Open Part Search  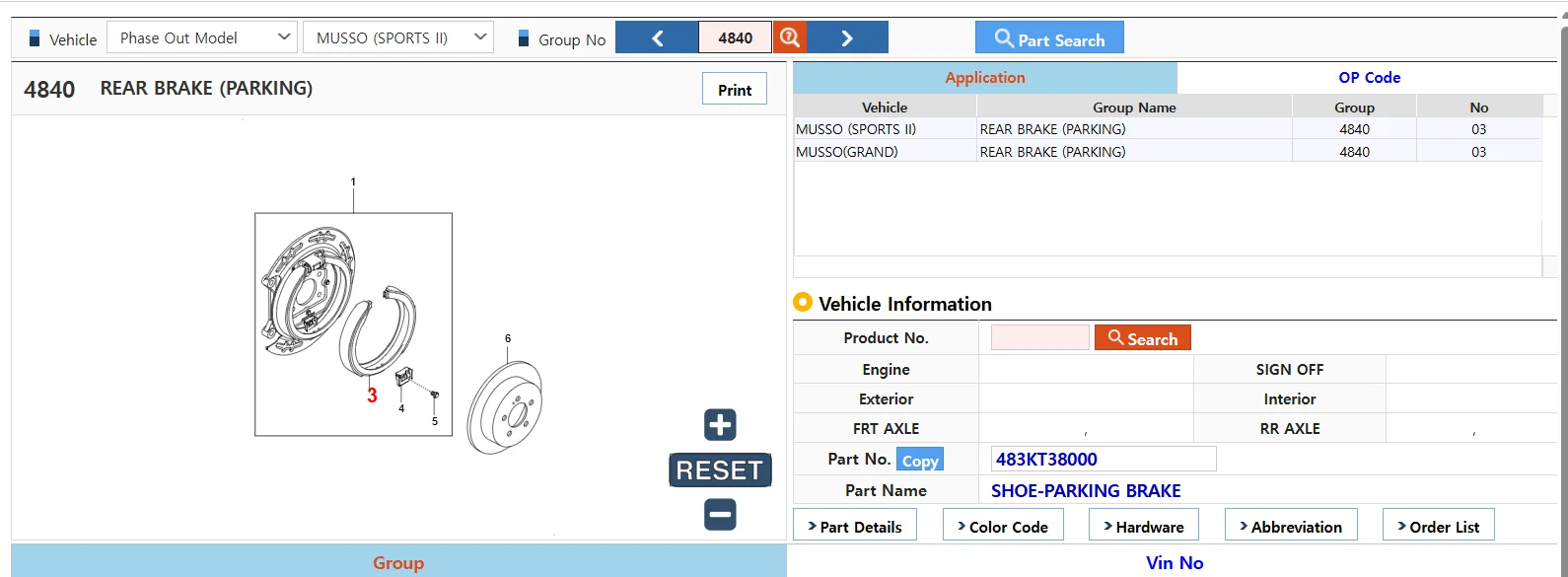click(x=1049, y=37)
